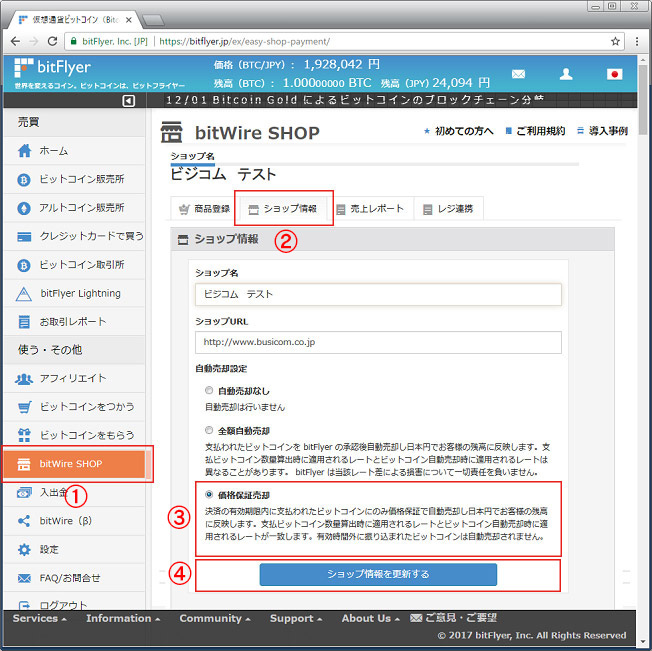Image resolution: width=652 pixels, height=651 pixels.
Task: Click the お取引レポート document icon
Action: pos(24,322)
